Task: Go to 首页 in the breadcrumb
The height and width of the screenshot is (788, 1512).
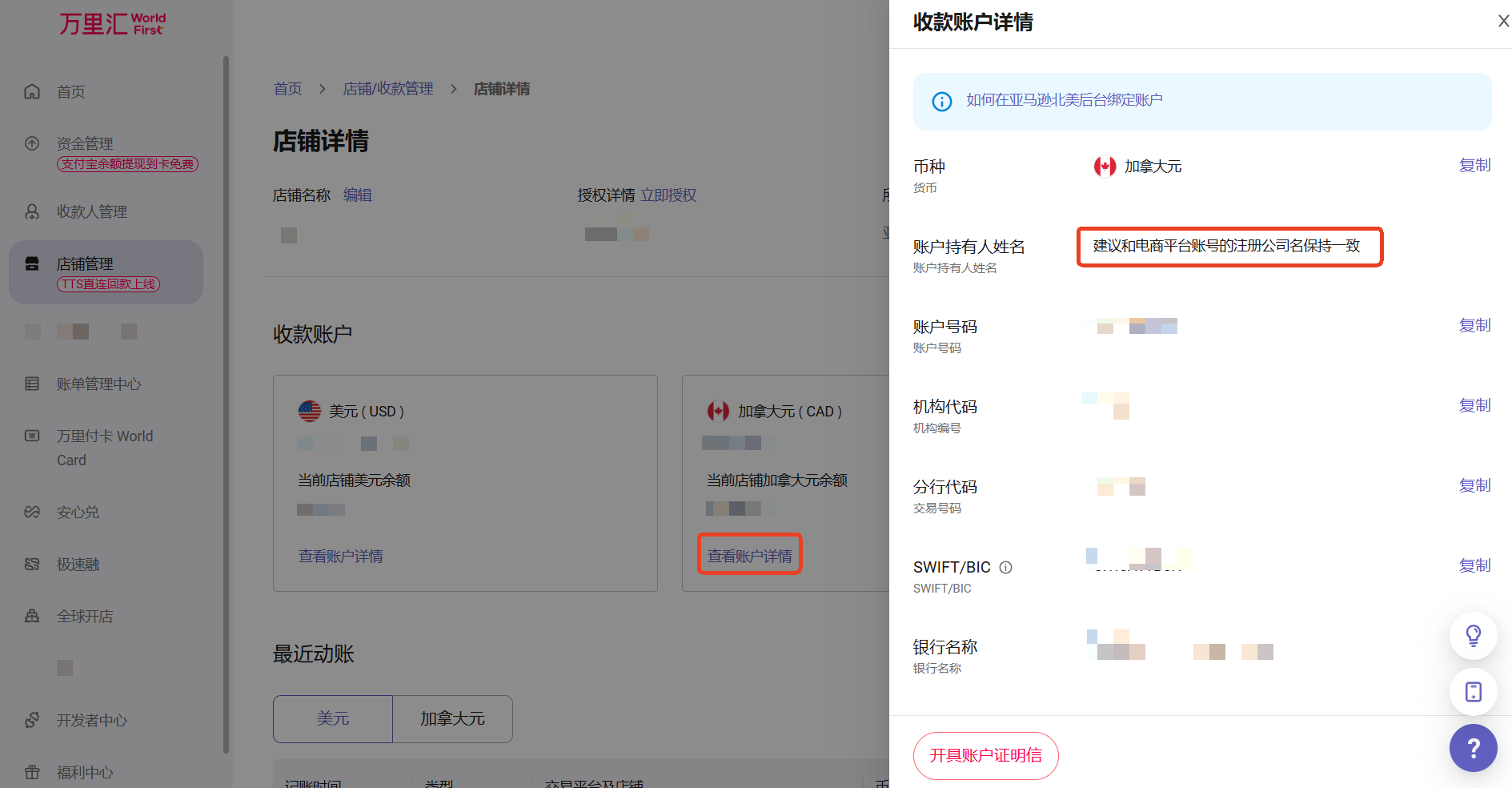Action: pyautogui.click(x=288, y=89)
